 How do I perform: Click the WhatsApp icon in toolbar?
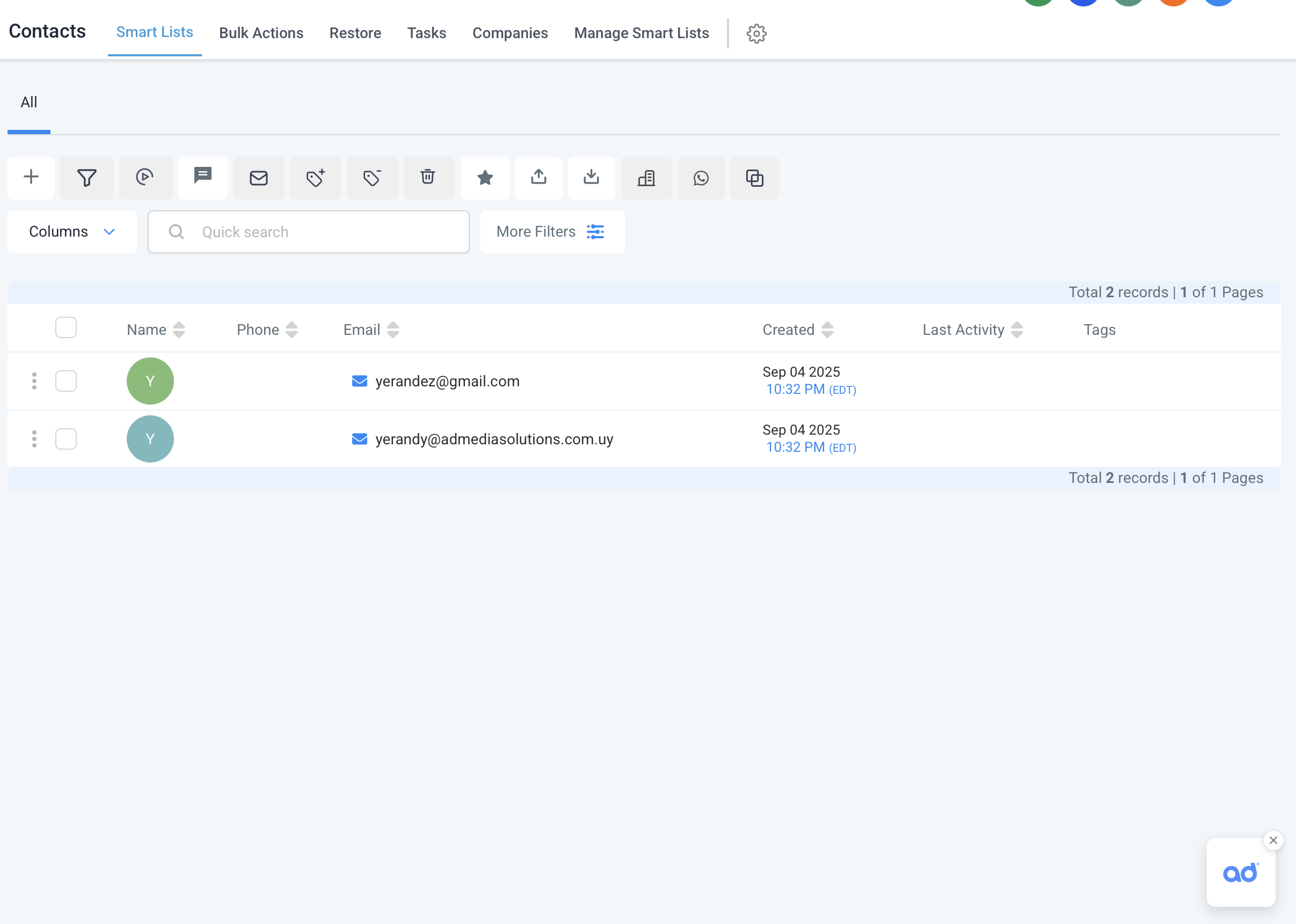coord(701,178)
